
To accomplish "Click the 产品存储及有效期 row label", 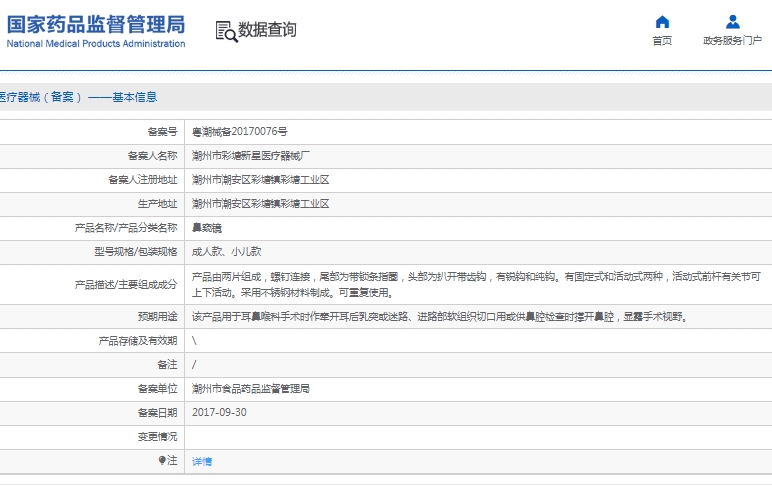I will [x=138, y=341].
